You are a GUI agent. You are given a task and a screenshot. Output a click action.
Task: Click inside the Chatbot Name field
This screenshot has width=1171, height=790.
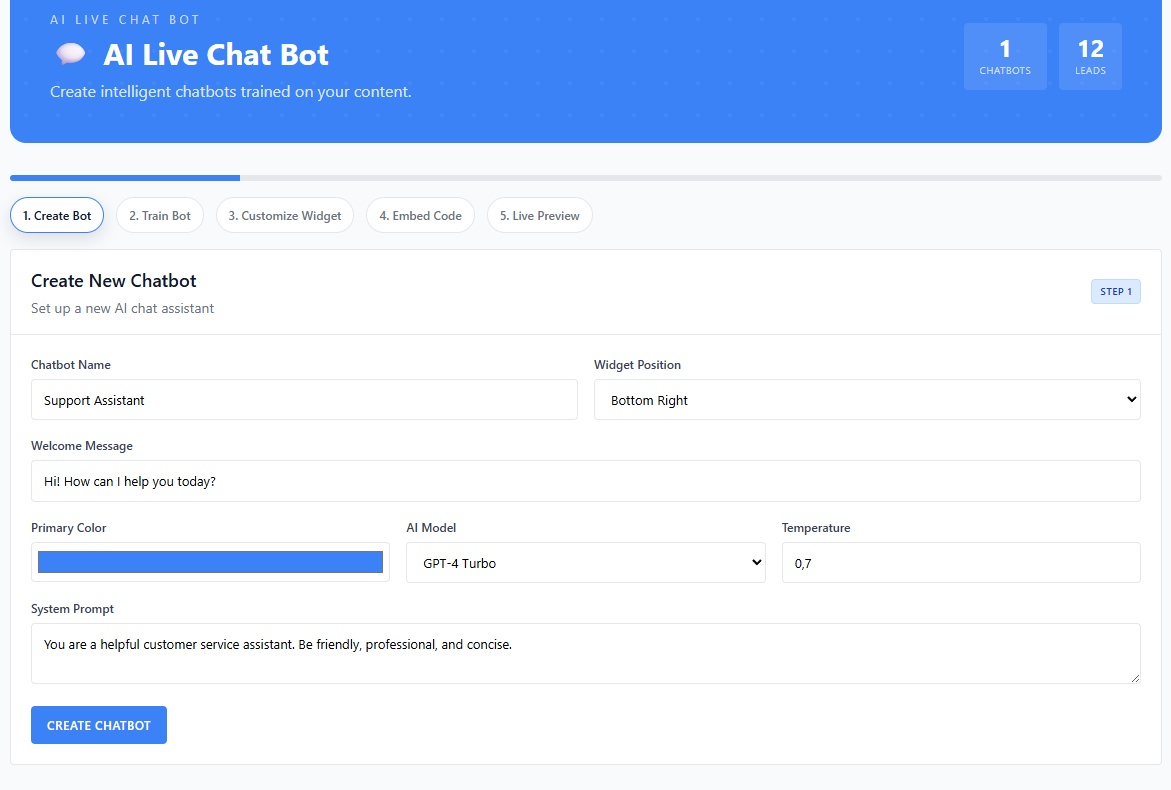[x=304, y=399]
